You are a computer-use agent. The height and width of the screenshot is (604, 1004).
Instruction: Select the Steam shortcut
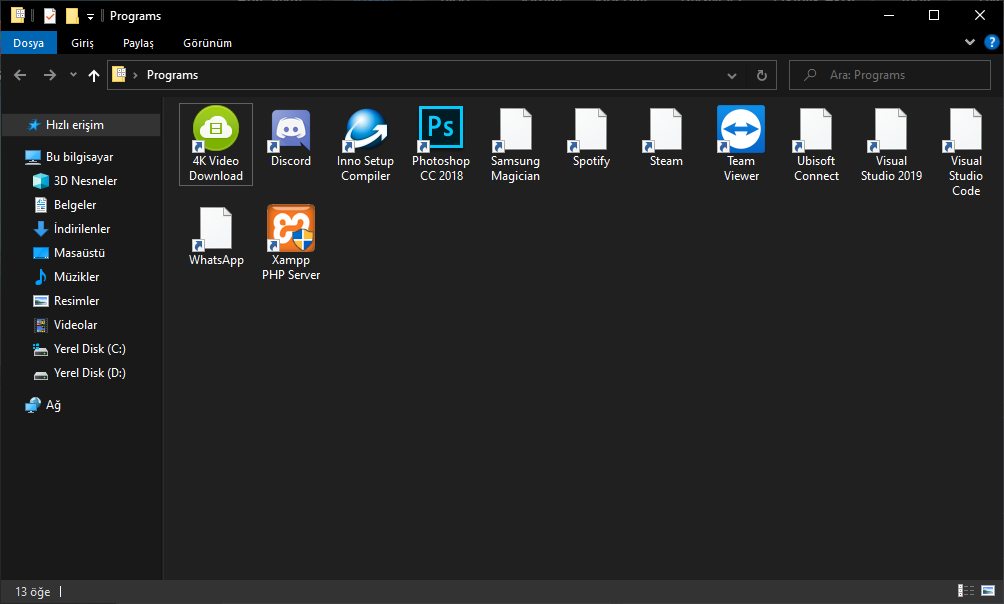coord(666,138)
